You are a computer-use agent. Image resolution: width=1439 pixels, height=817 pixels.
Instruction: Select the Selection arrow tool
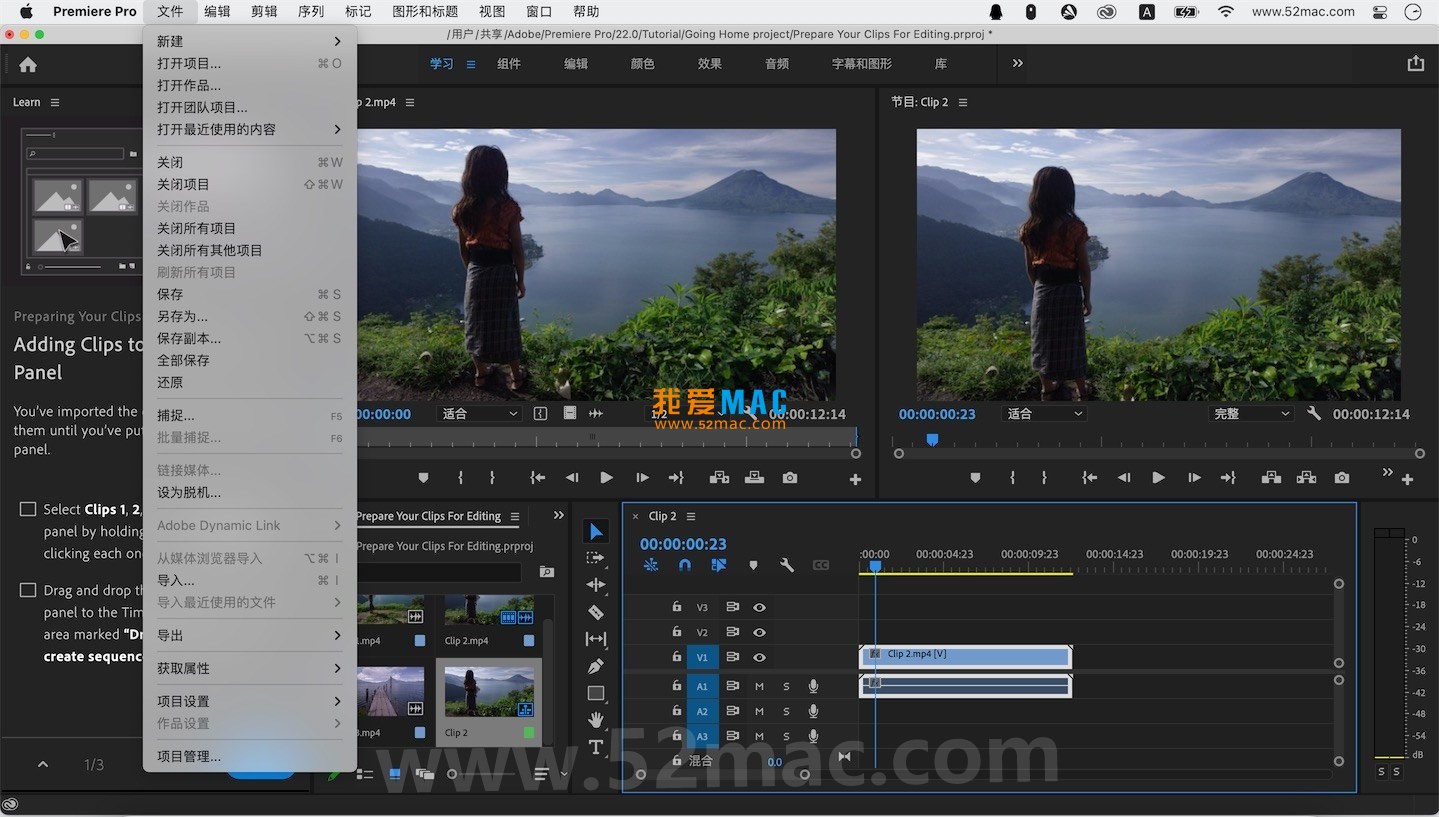(596, 531)
